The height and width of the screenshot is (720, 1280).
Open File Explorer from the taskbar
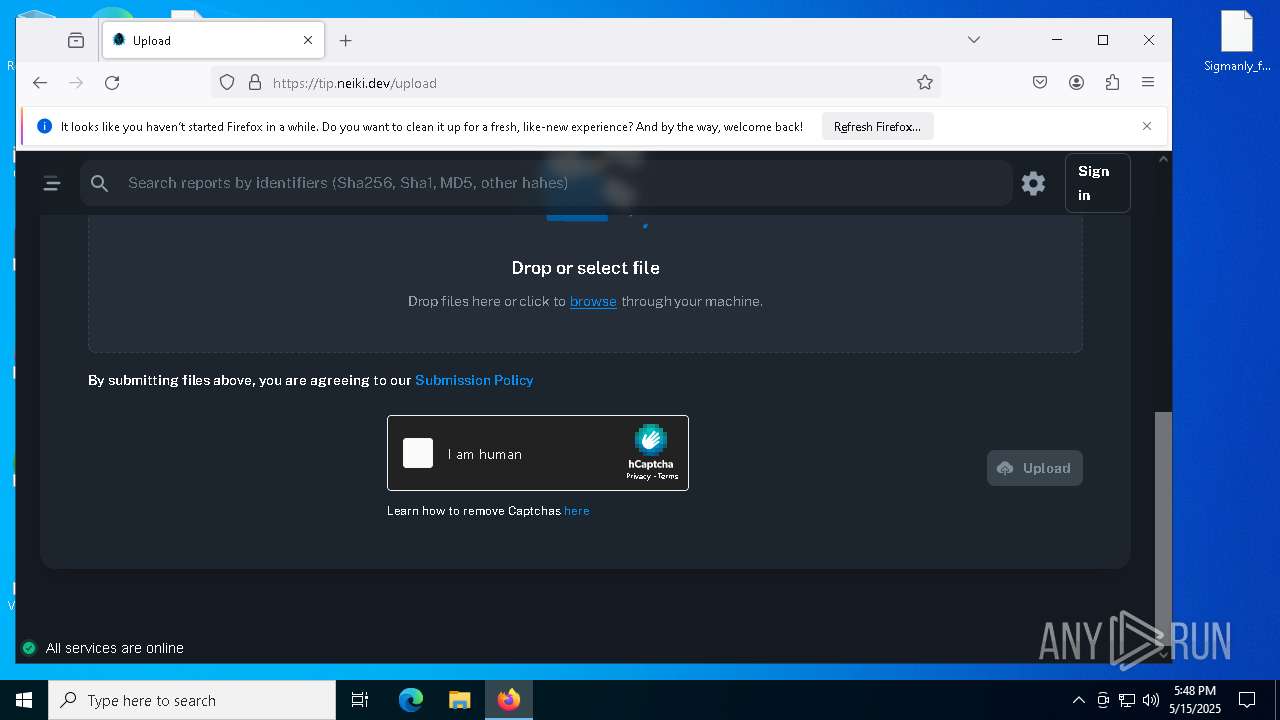[x=459, y=700]
